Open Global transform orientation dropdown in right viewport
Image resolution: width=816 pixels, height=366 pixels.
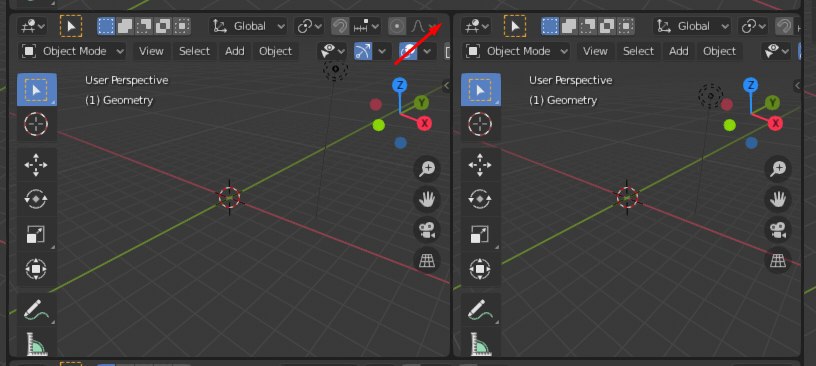692,26
